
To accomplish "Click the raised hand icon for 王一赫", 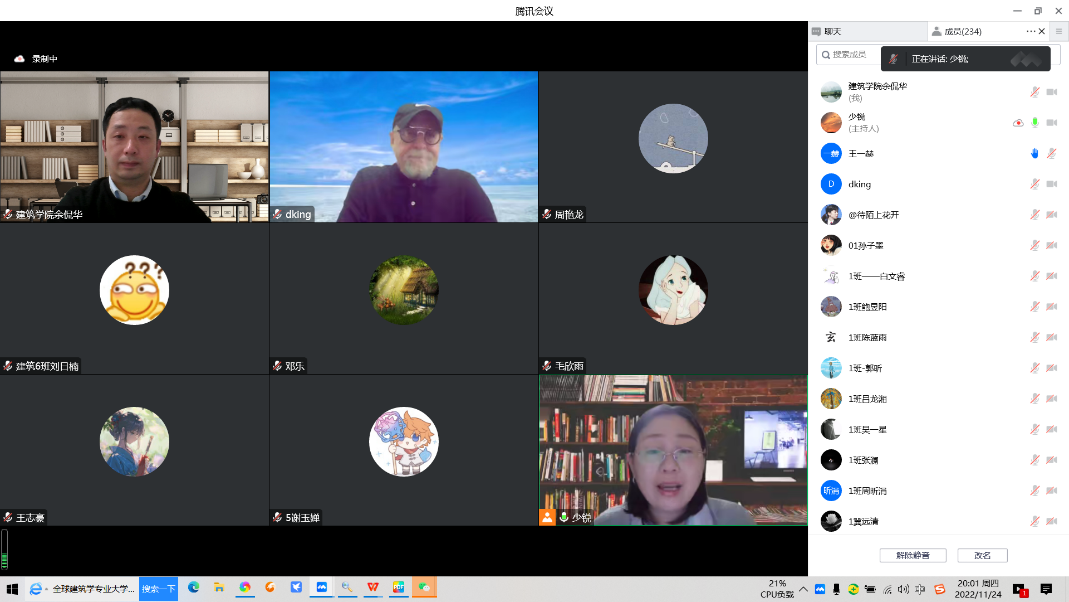I will pyautogui.click(x=1035, y=154).
